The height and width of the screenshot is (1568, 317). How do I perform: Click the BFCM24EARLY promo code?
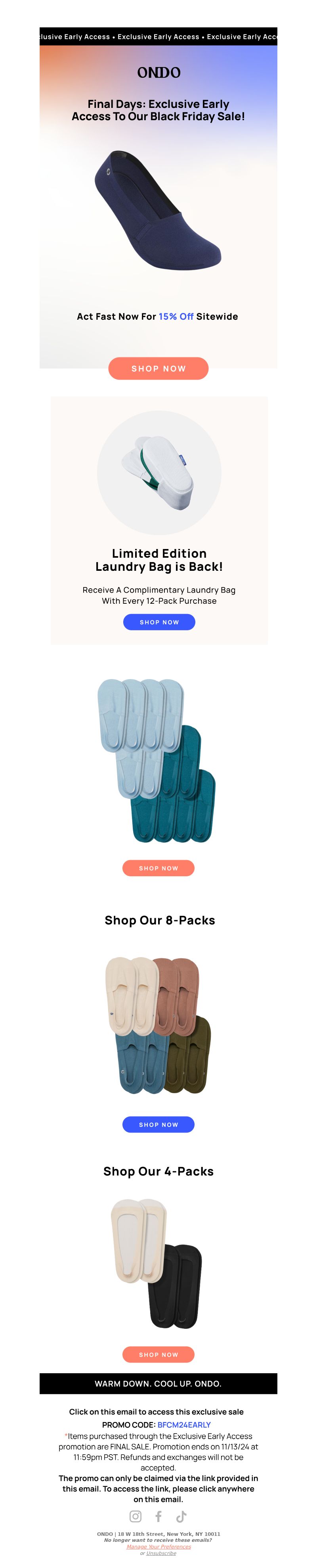click(x=184, y=1425)
